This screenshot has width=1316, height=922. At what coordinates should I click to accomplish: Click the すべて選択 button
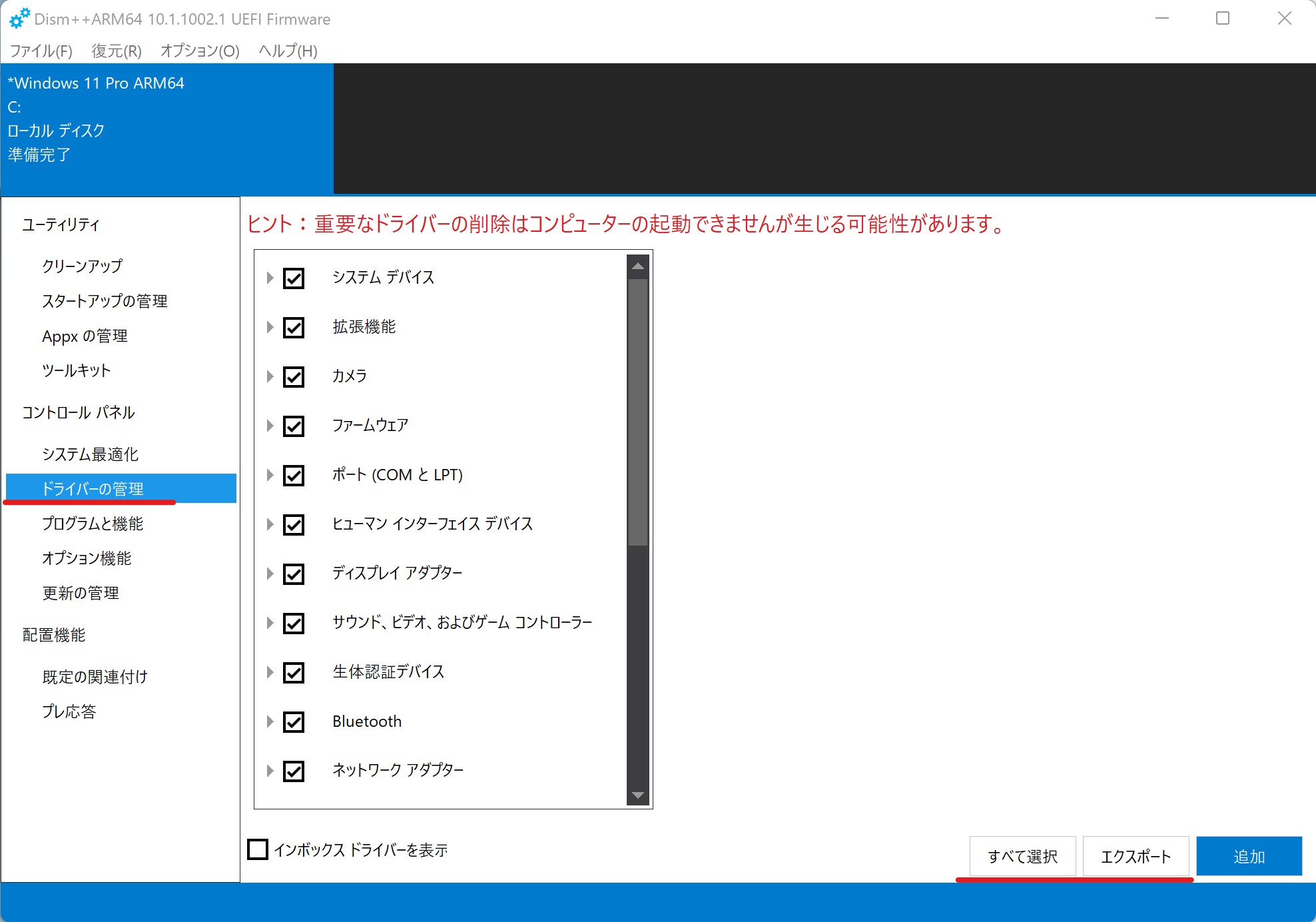coord(1022,856)
